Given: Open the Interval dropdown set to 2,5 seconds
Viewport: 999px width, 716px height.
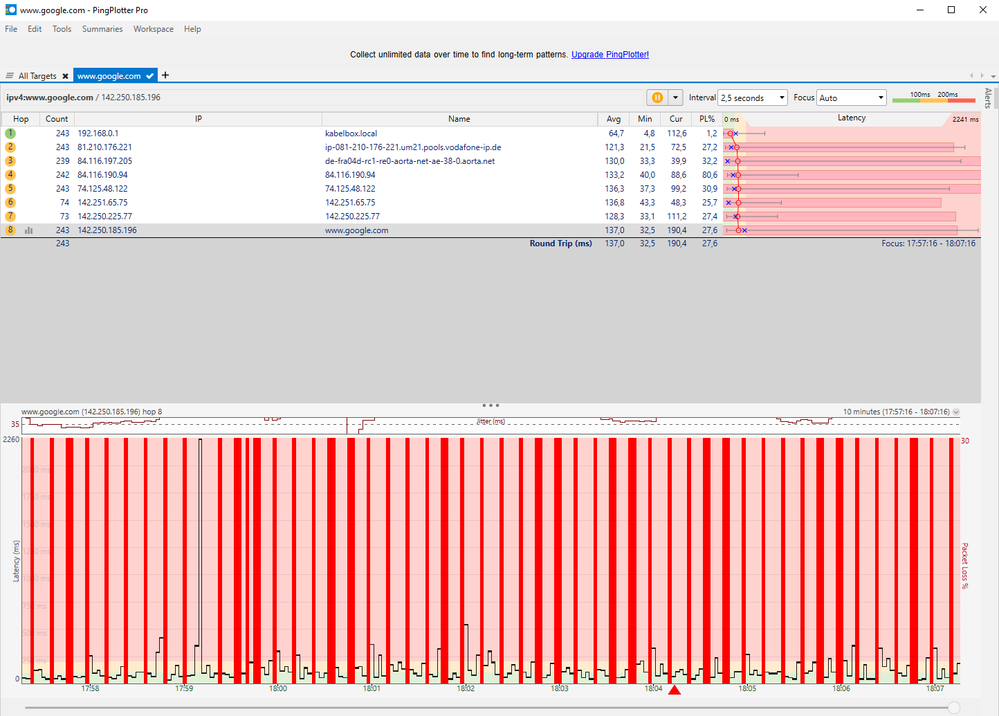Looking at the screenshot, I should click(x=752, y=97).
